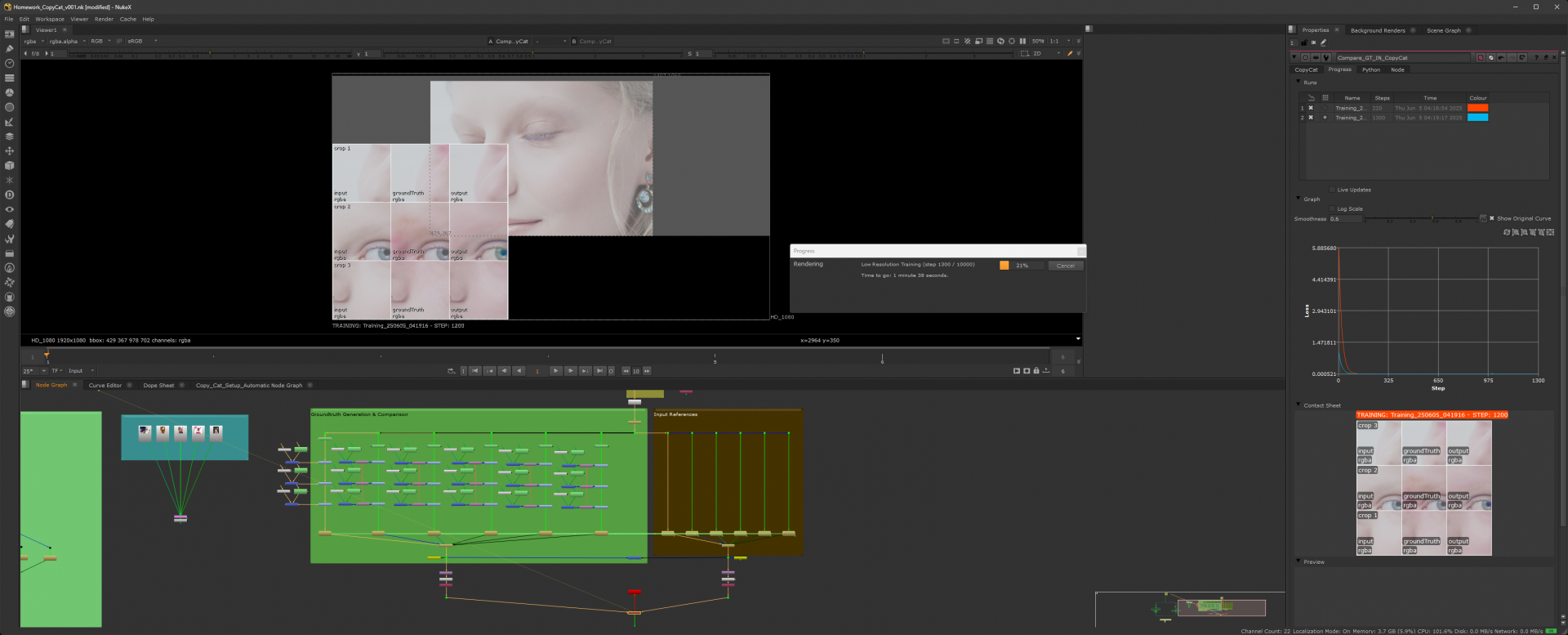Open the Transform nodes move icon
The height and width of the screenshot is (635, 1568).
pos(9,151)
